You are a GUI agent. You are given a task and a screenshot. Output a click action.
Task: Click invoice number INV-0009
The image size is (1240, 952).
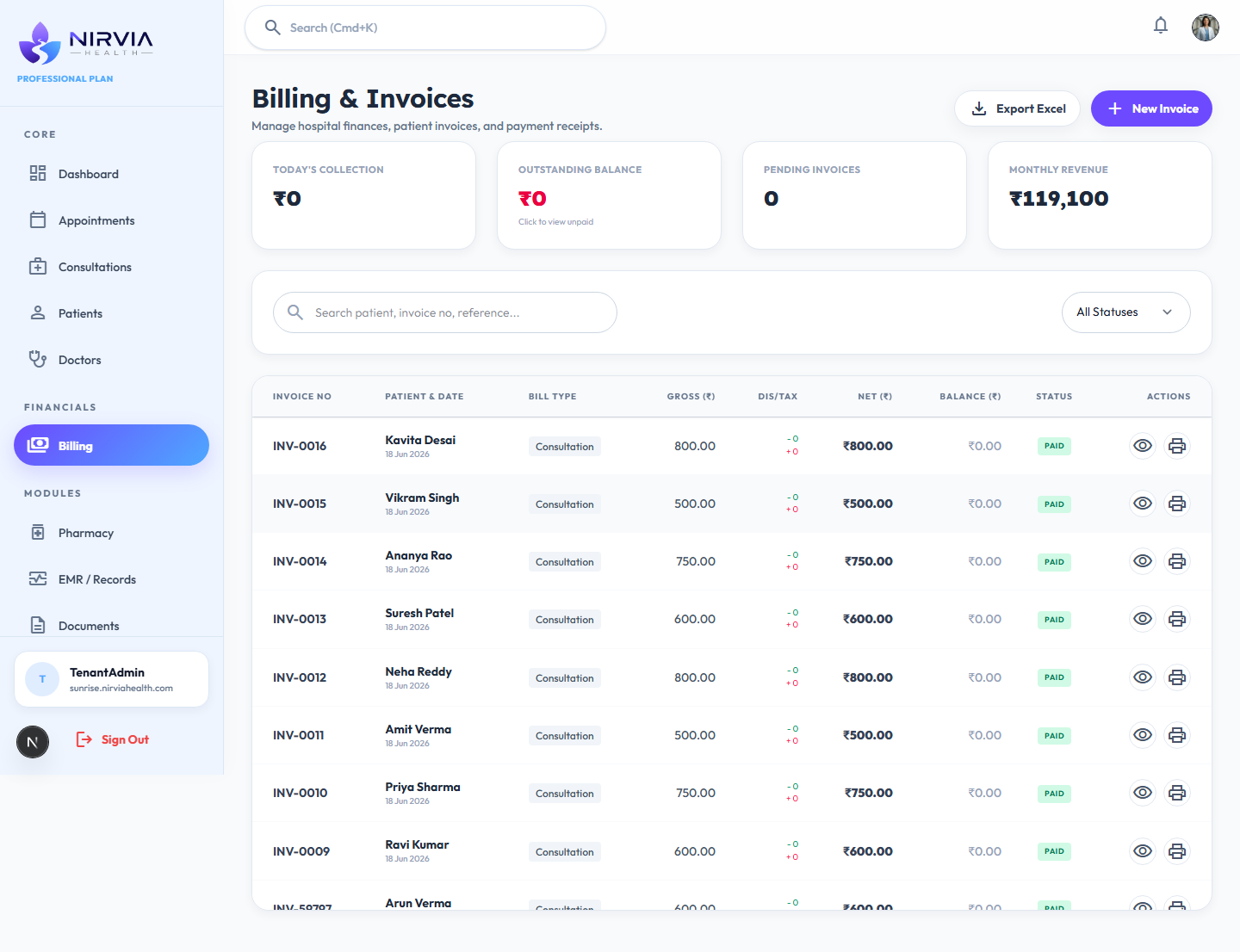click(301, 851)
